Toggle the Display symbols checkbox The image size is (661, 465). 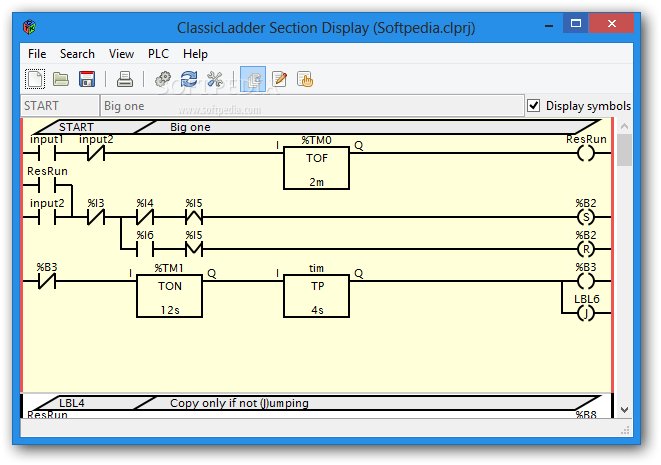pyautogui.click(x=534, y=105)
